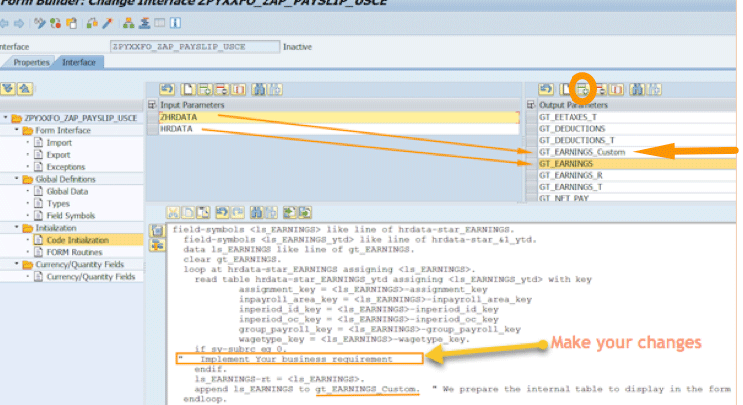The image size is (743, 405).
Task: Click the syntax check icon left of code editor
Action: coord(157,231)
